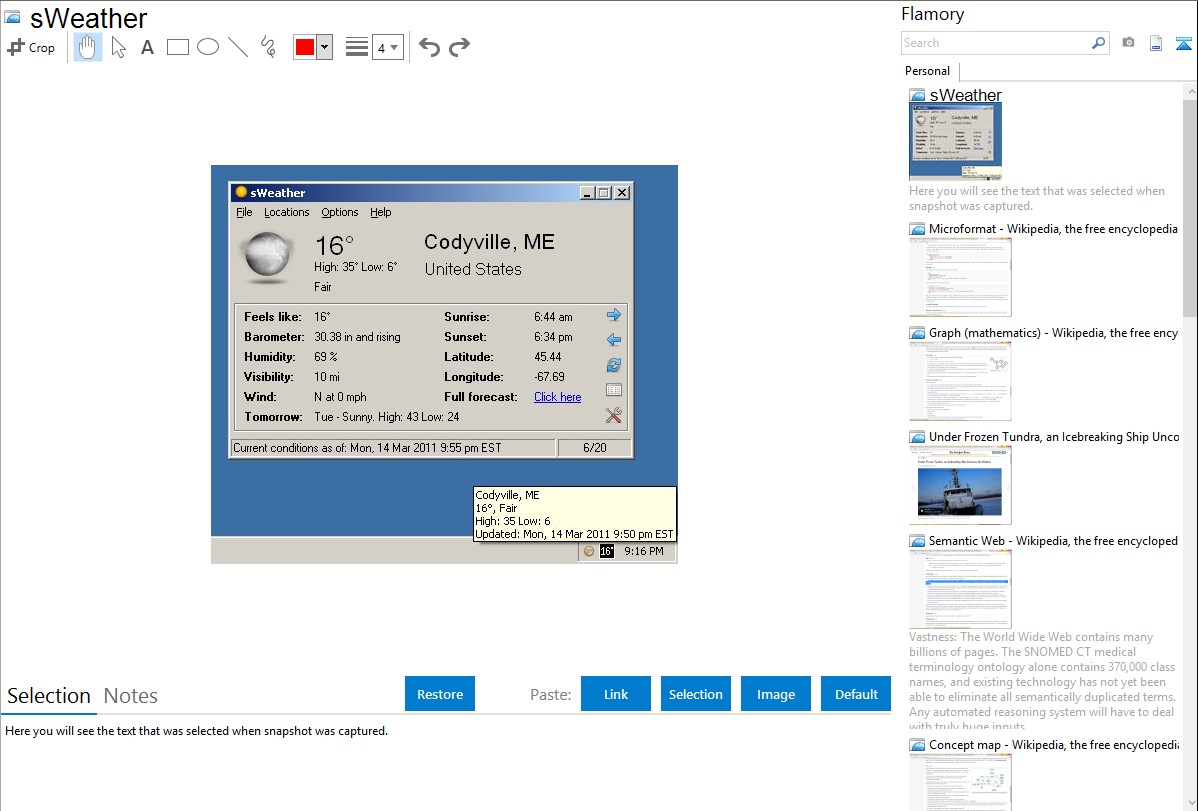Switch to the Personal tab
Viewport: 1198px width, 811px height.
point(928,71)
